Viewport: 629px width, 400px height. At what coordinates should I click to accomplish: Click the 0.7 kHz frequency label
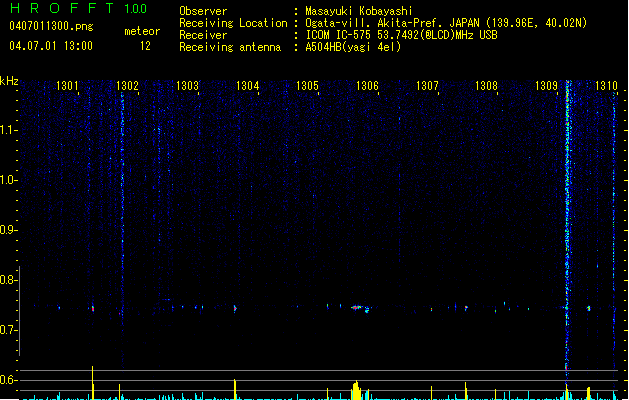(8, 330)
